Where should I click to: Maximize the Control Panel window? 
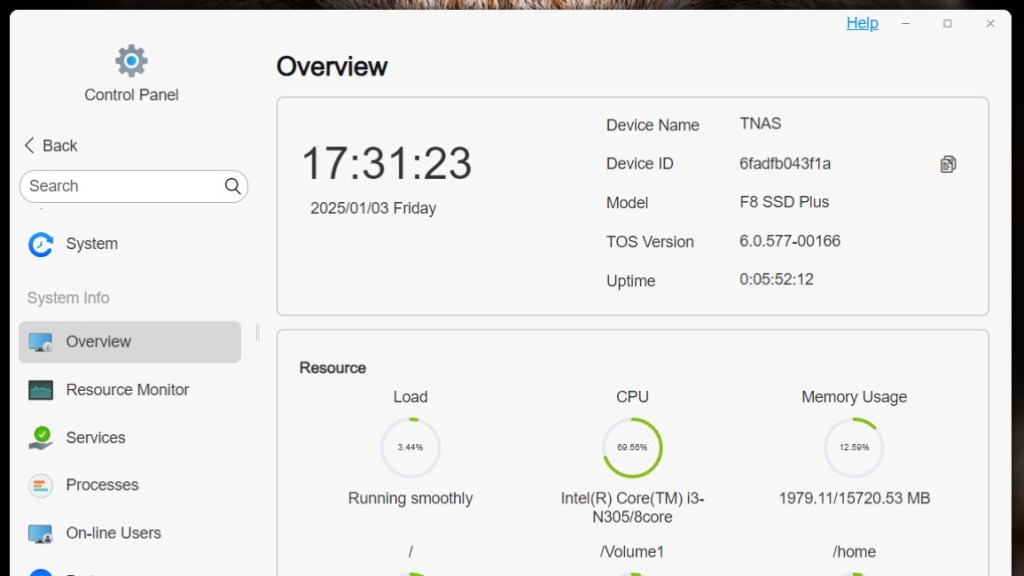pyautogui.click(x=948, y=24)
